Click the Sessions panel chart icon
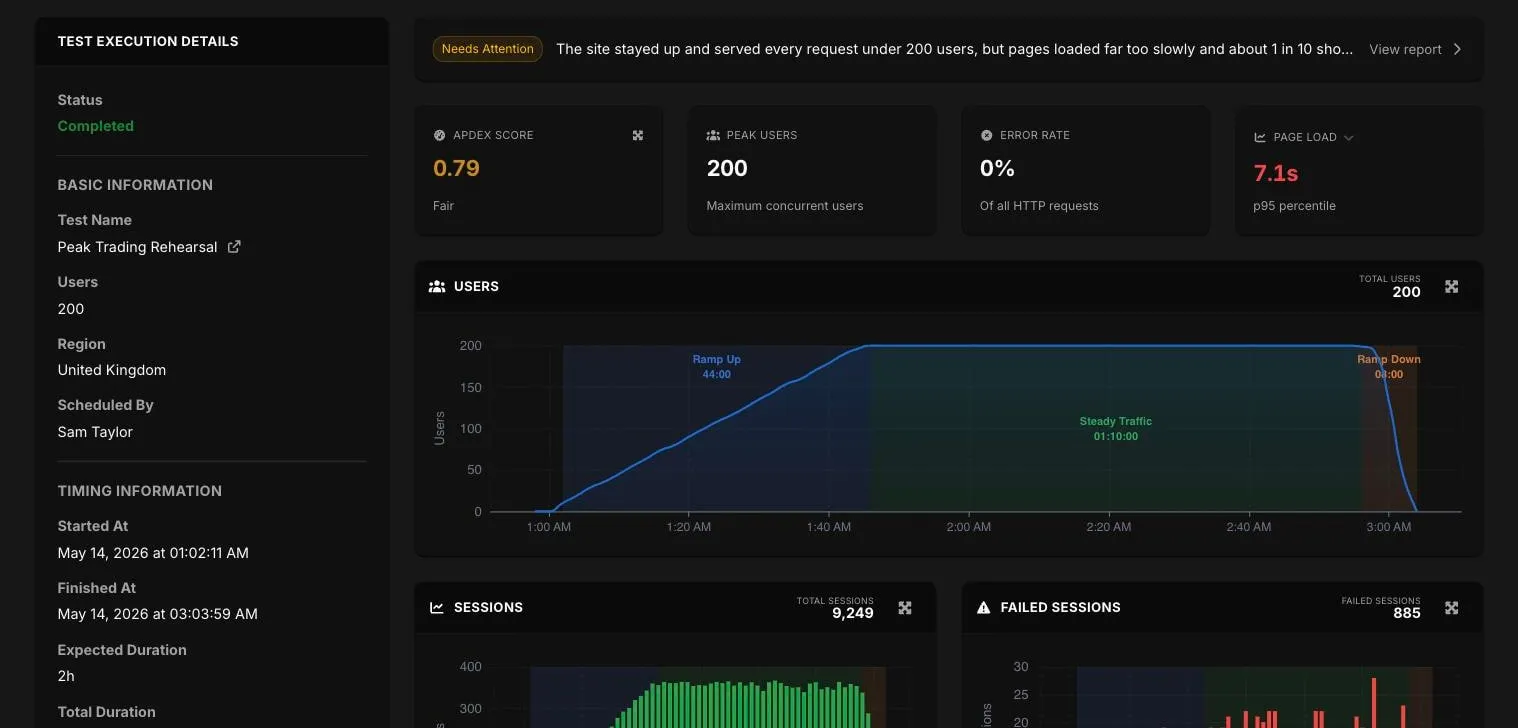Image resolution: width=1518 pixels, height=728 pixels. 437,607
